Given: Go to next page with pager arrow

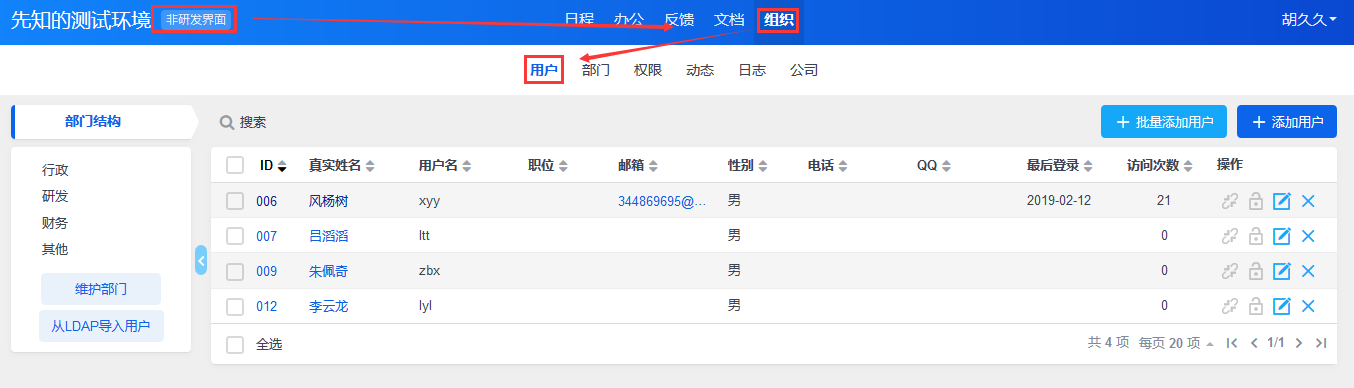Looking at the screenshot, I should coord(1298,343).
